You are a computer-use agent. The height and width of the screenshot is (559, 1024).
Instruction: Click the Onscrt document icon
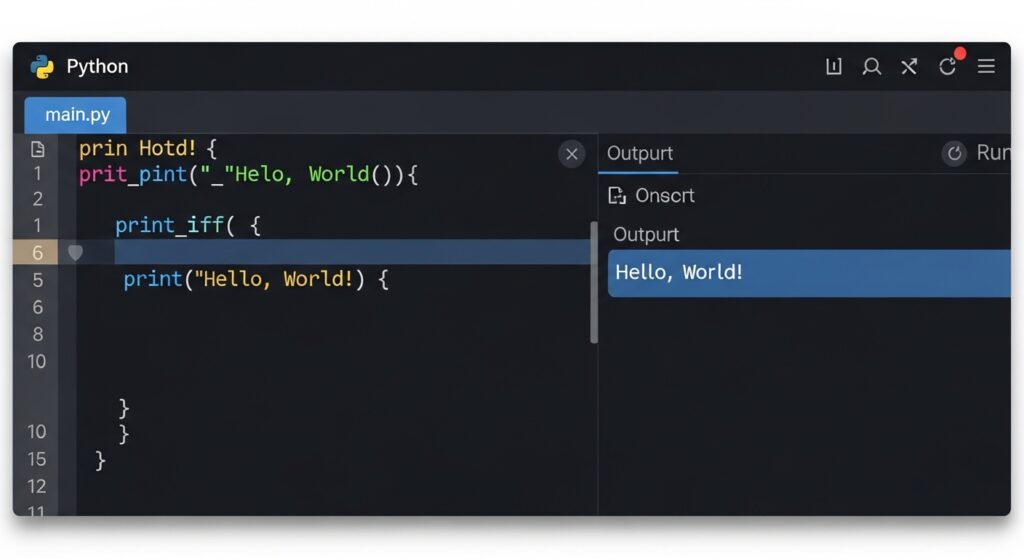[617, 196]
